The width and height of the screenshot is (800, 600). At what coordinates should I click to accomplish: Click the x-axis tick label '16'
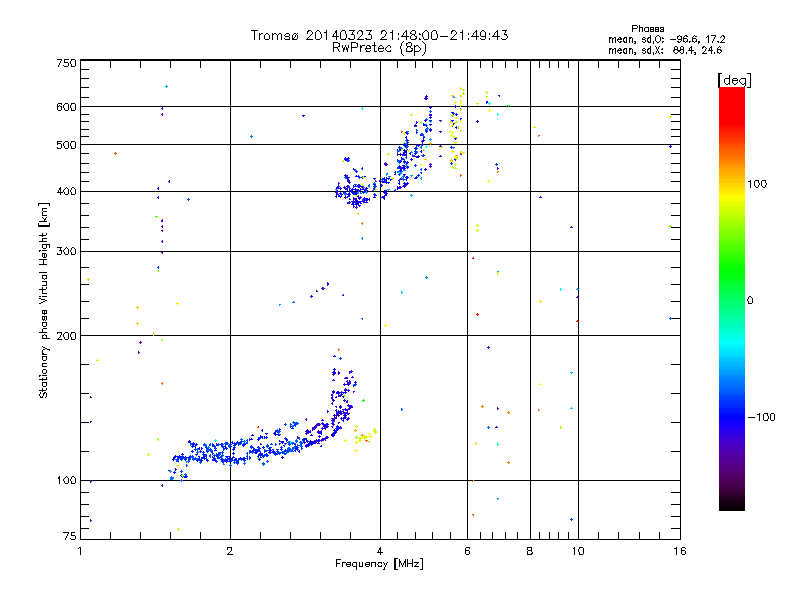(680, 551)
